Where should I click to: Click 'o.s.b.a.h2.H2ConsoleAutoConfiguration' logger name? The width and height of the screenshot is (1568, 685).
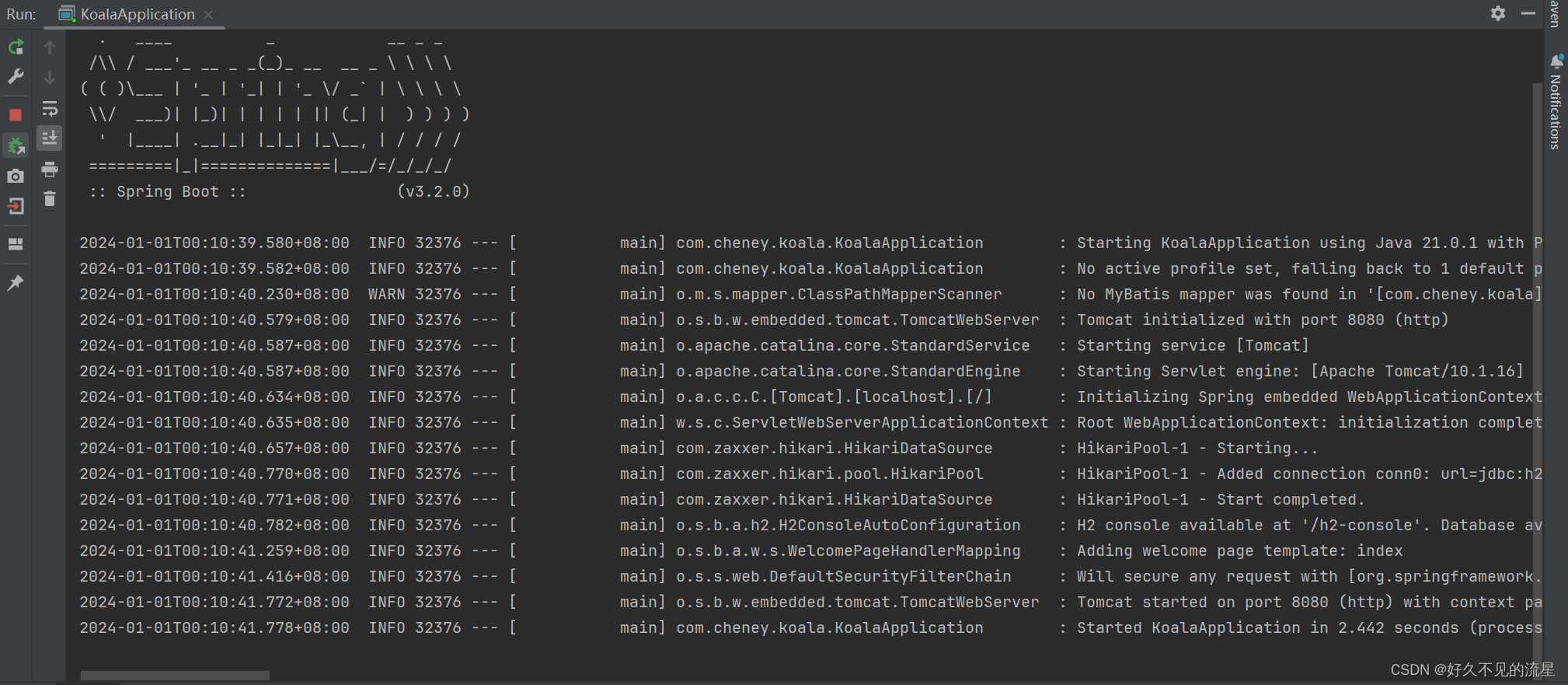tap(848, 525)
